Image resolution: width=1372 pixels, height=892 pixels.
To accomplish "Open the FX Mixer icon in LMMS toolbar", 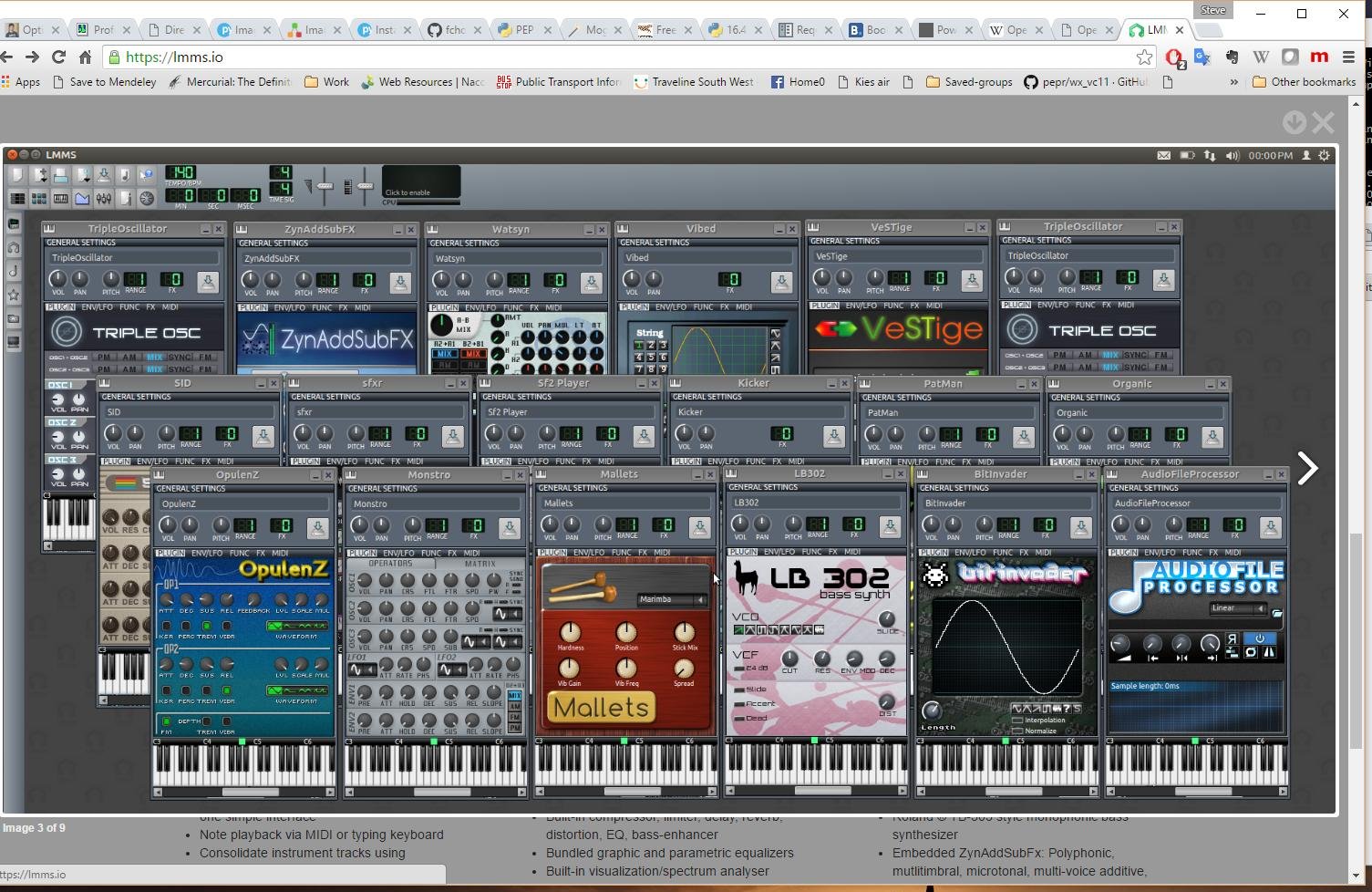I will [104, 198].
